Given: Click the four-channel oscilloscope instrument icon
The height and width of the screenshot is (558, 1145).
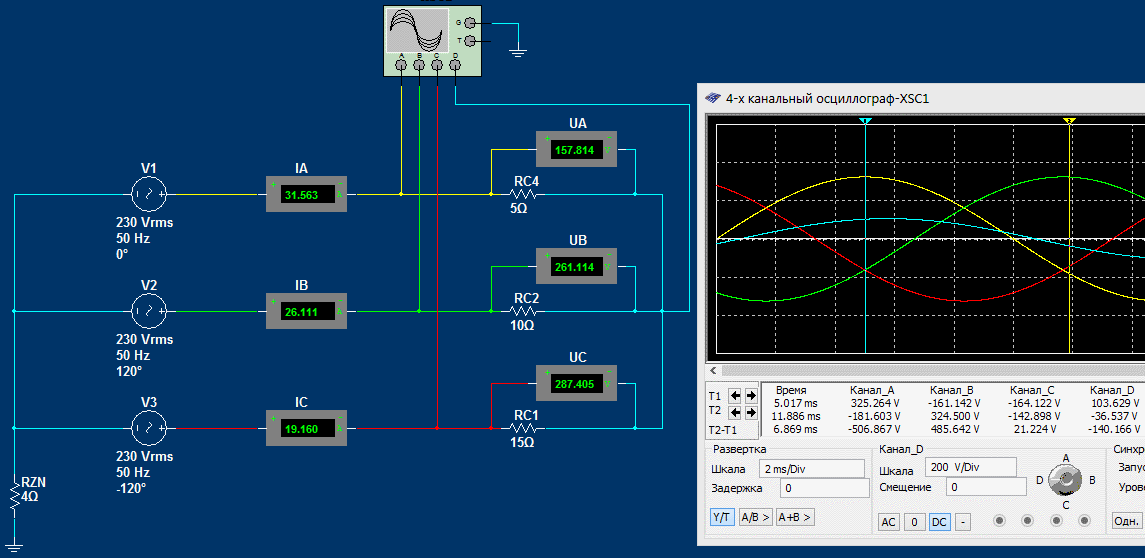Looking at the screenshot, I should [x=418, y=30].
